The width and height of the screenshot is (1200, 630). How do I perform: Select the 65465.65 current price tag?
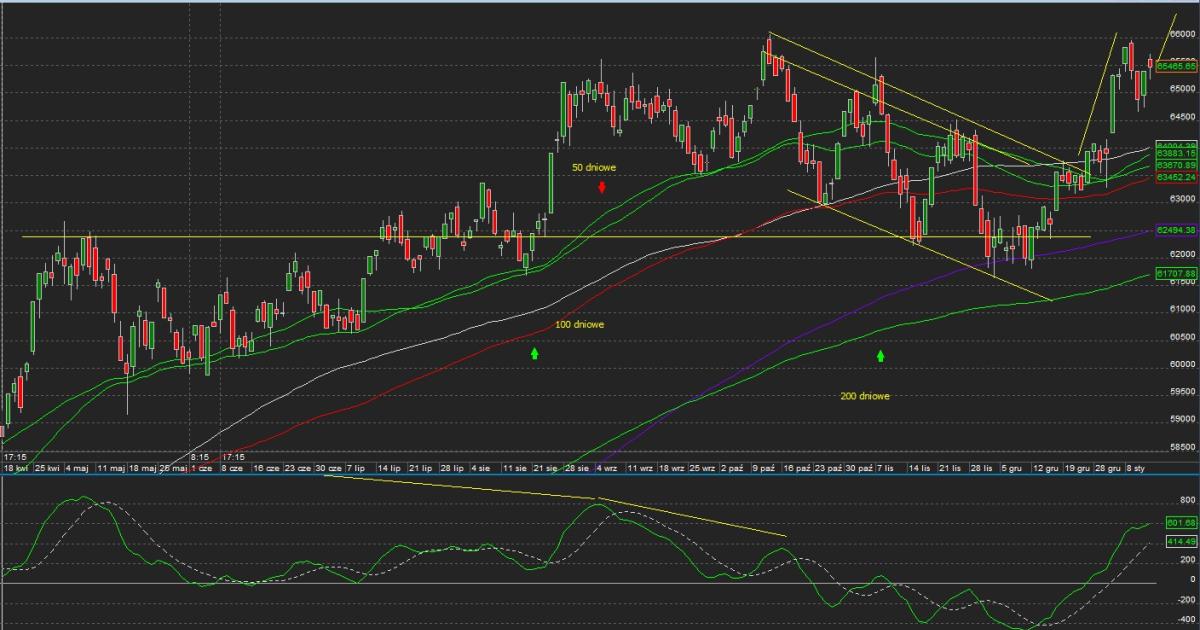tap(1176, 67)
